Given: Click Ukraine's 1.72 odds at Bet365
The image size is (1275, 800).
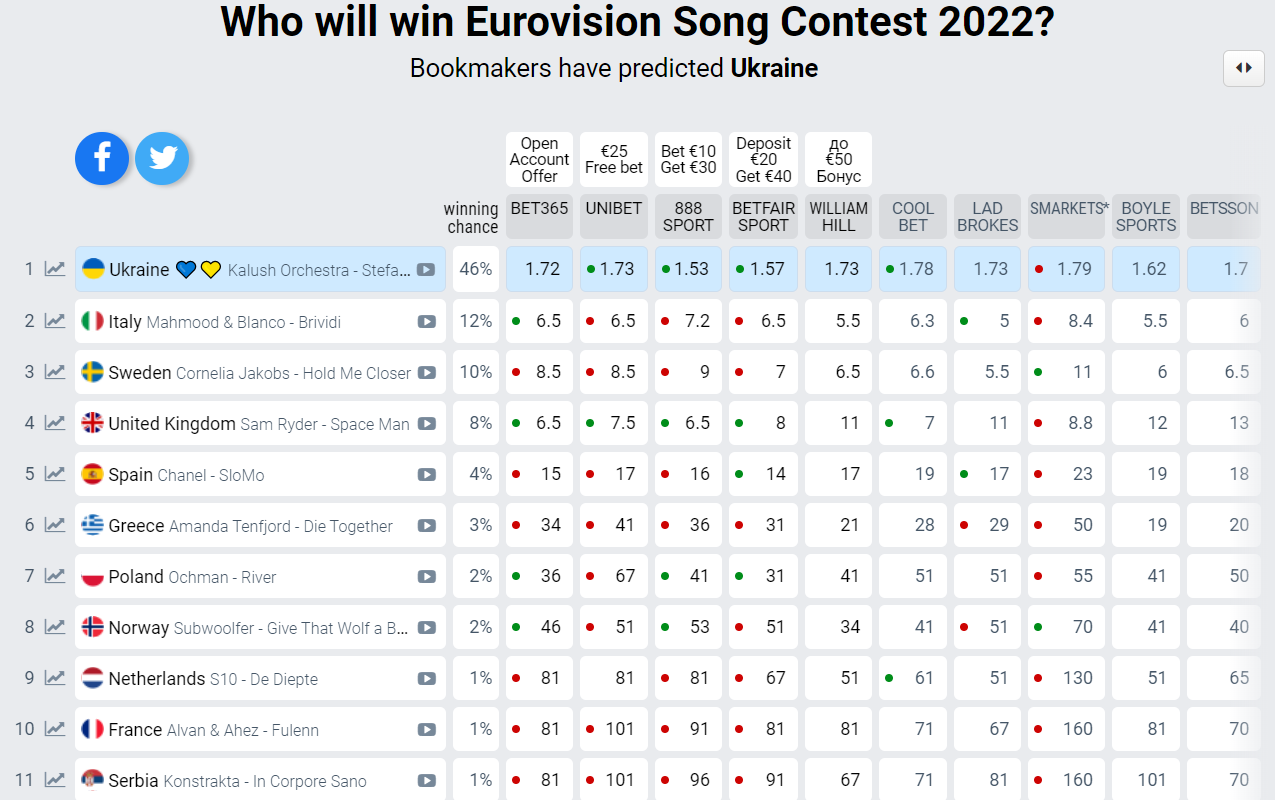Looking at the screenshot, I should pos(540,270).
